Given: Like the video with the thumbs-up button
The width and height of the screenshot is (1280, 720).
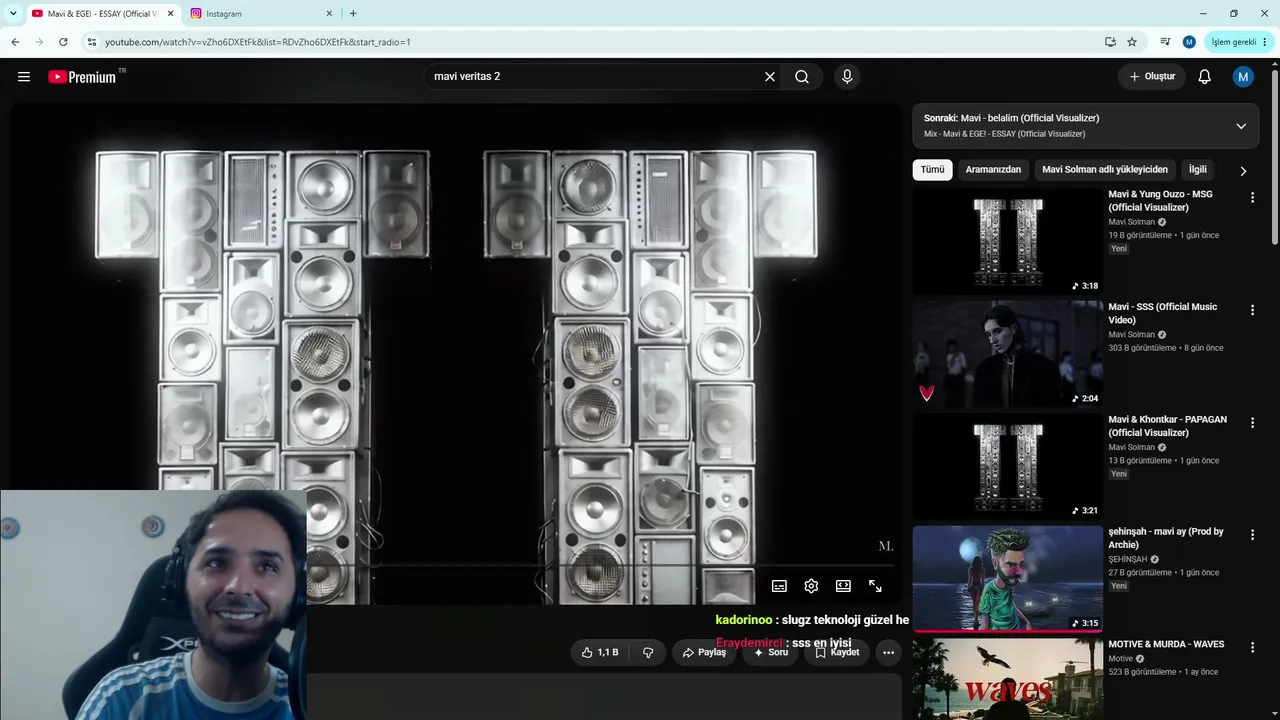Looking at the screenshot, I should (600, 652).
